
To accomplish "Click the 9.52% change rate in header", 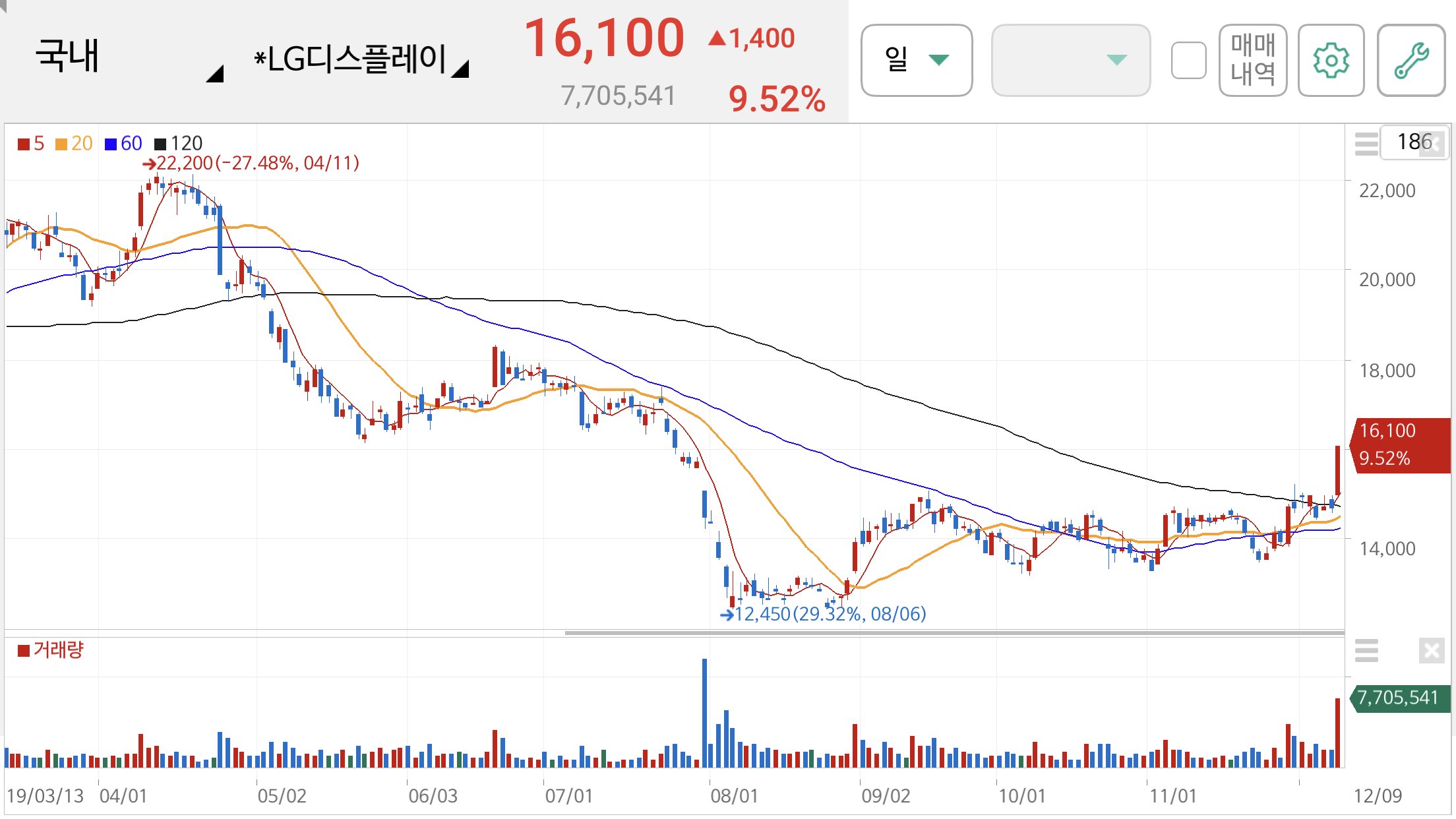I will point(777,100).
